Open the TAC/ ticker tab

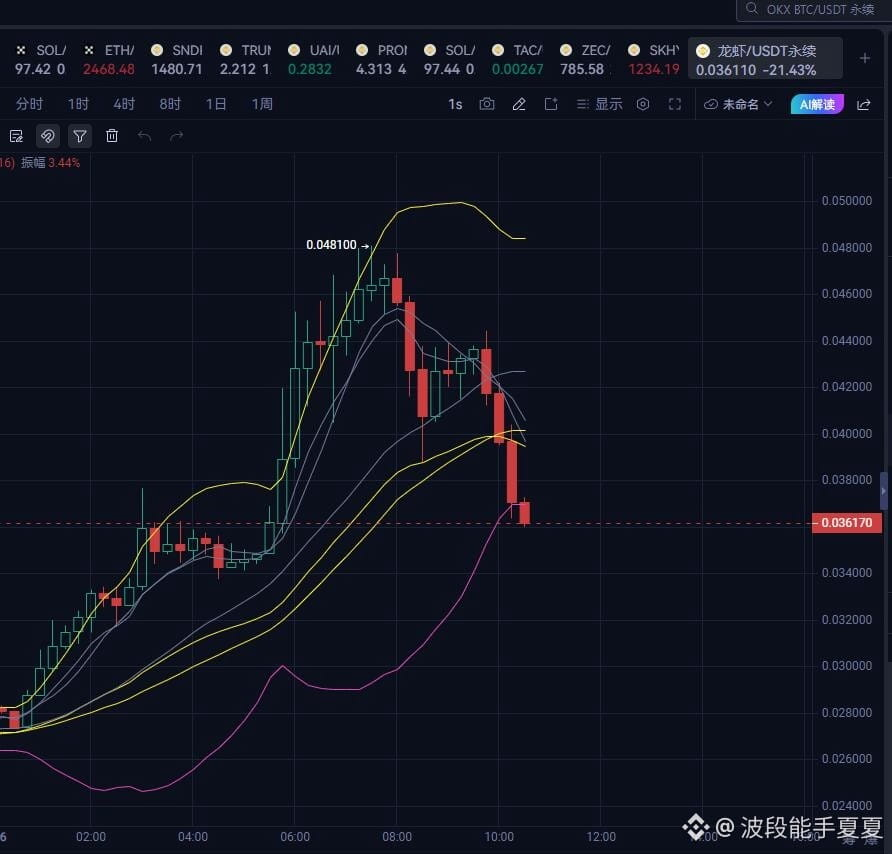(518, 60)
